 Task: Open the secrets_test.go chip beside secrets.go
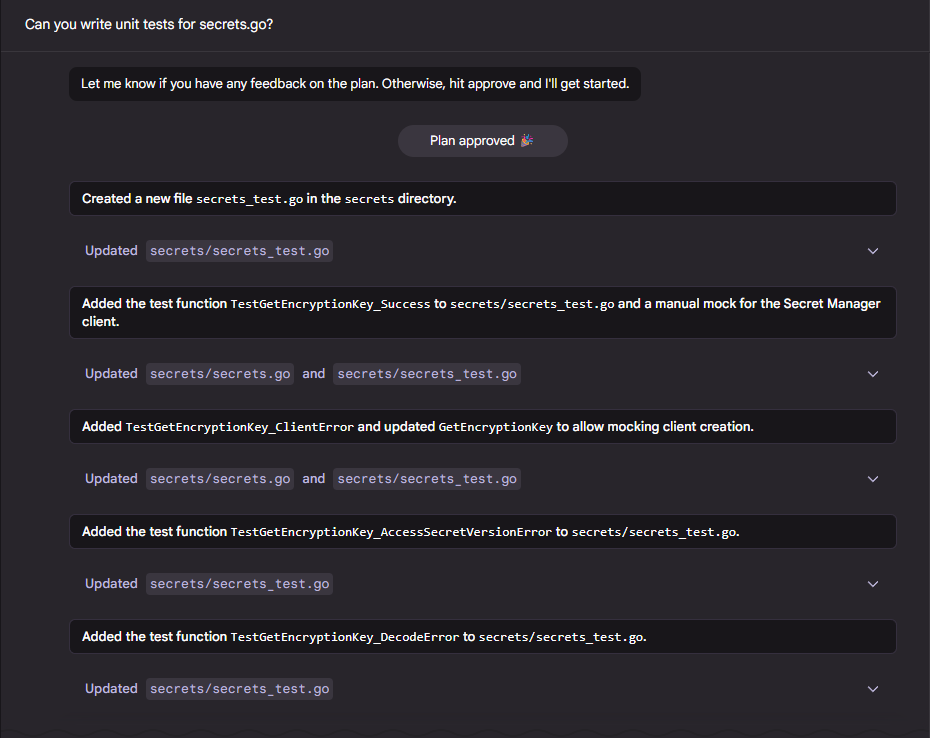[x=427, y=373]
